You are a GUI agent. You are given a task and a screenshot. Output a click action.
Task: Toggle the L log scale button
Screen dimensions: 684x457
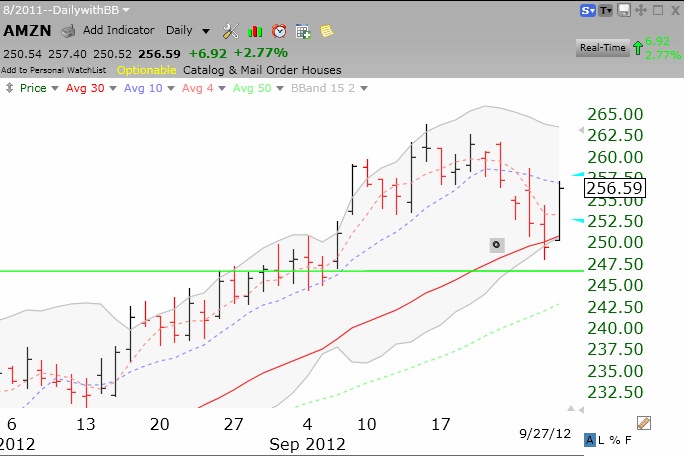pyautogui.click(x=601, y=440)
